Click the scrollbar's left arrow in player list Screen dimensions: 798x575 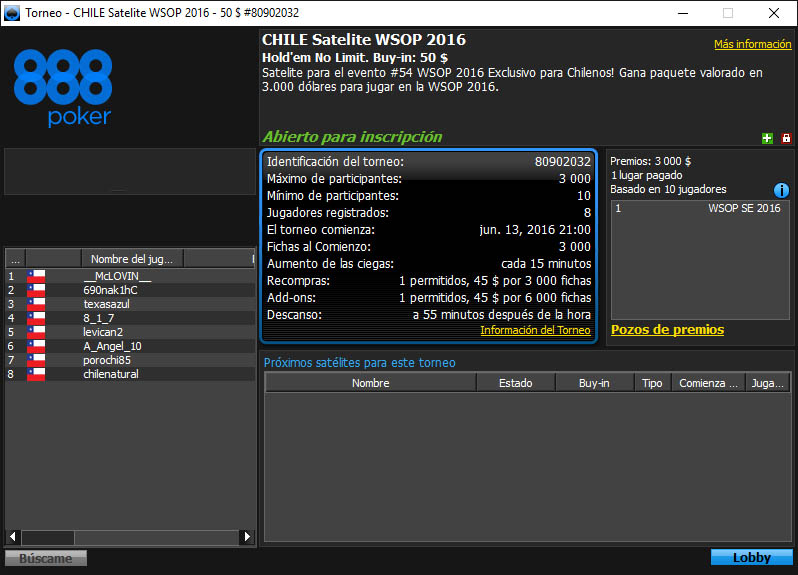pos(13,537)
